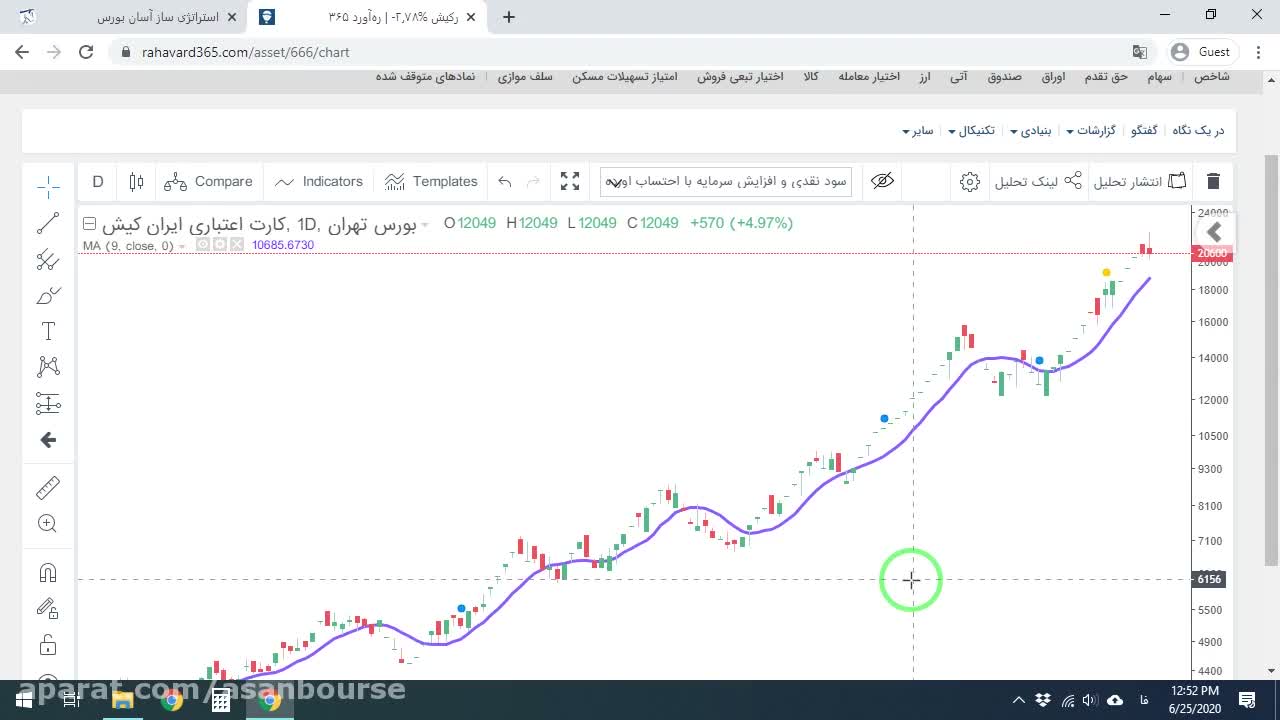Expand the تکنیکال dropdown menu
The height and width of the screenshot is (720, 1280).
971,131
